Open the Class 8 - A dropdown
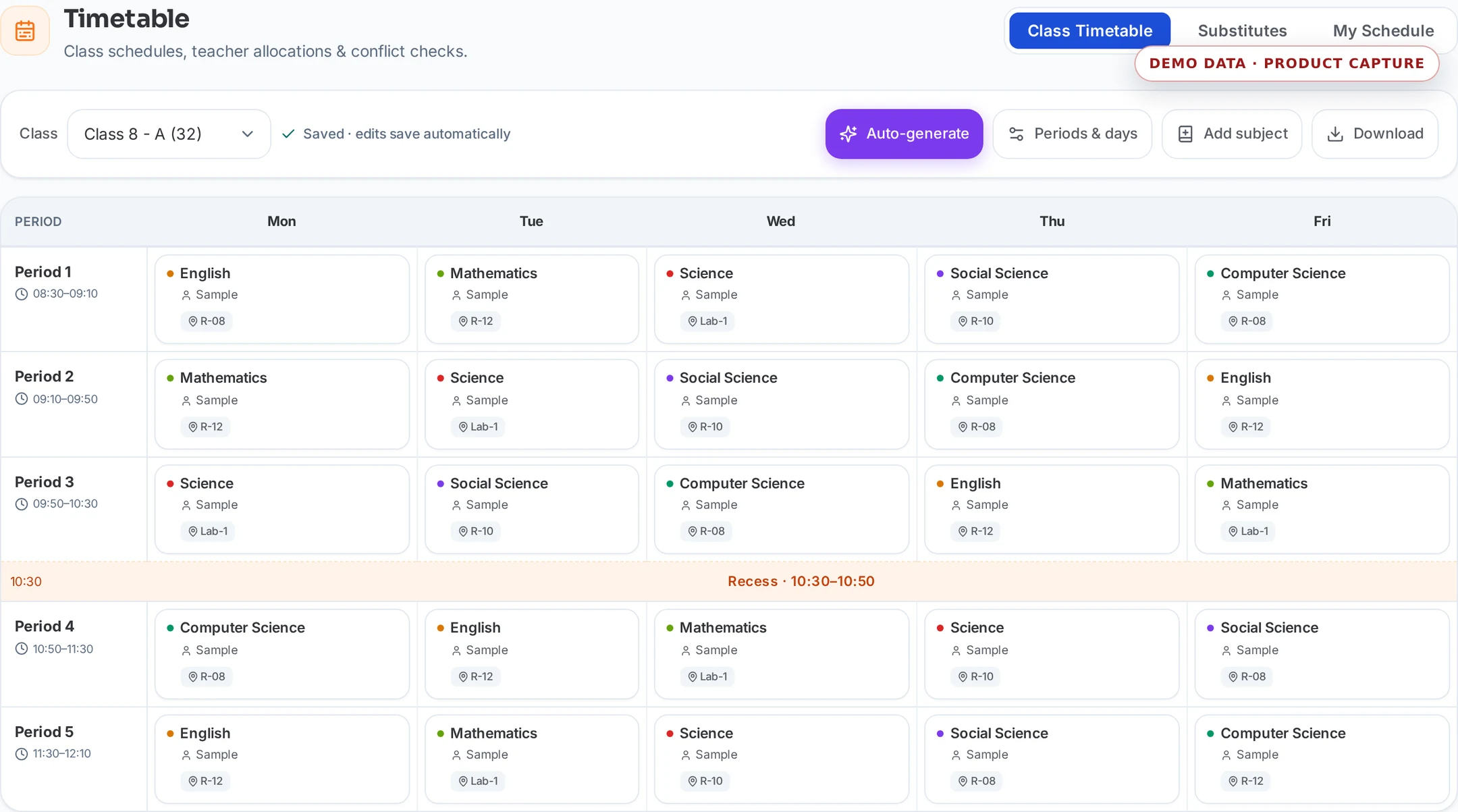 169,134
